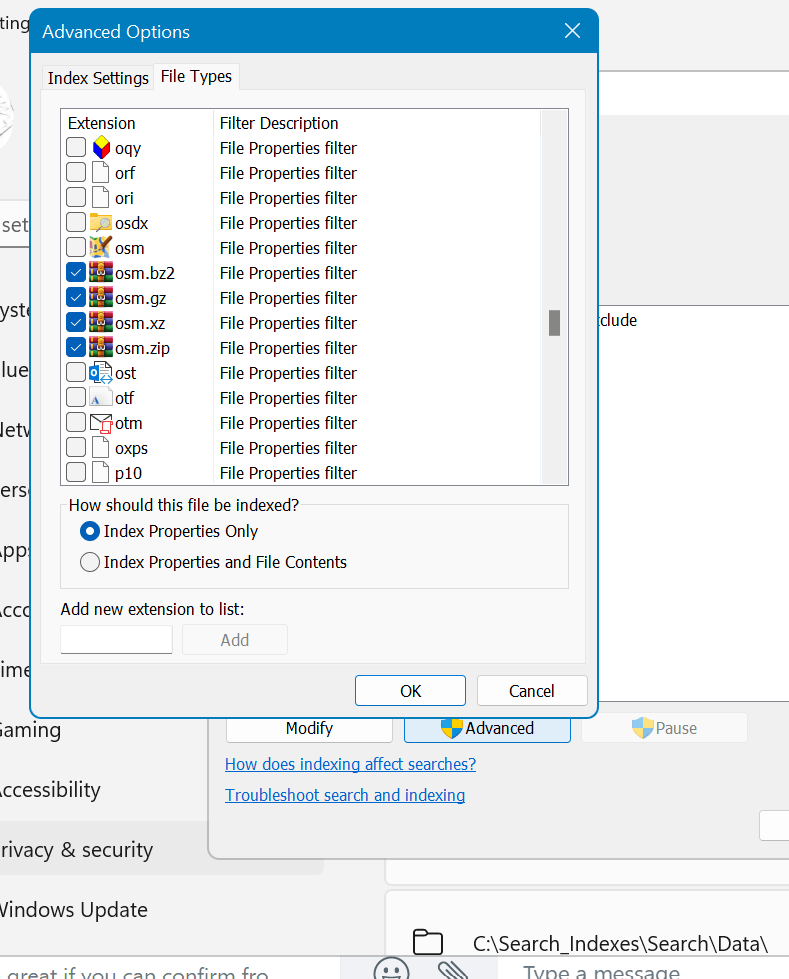789x979 pixels.
Task: Click Modify in Indexing Options window
Action: [x=309, y=729]
